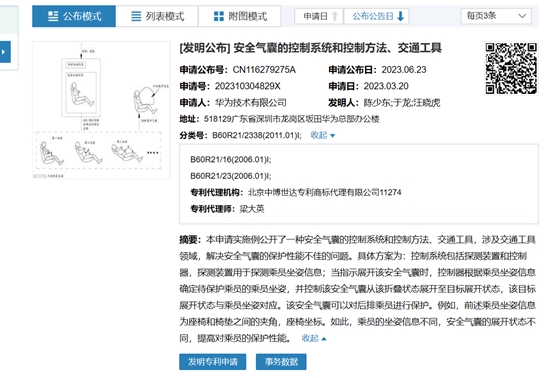Select filing date 2023.03.20
The width and height of the screenshot is (550, 378).
point(386,86)
